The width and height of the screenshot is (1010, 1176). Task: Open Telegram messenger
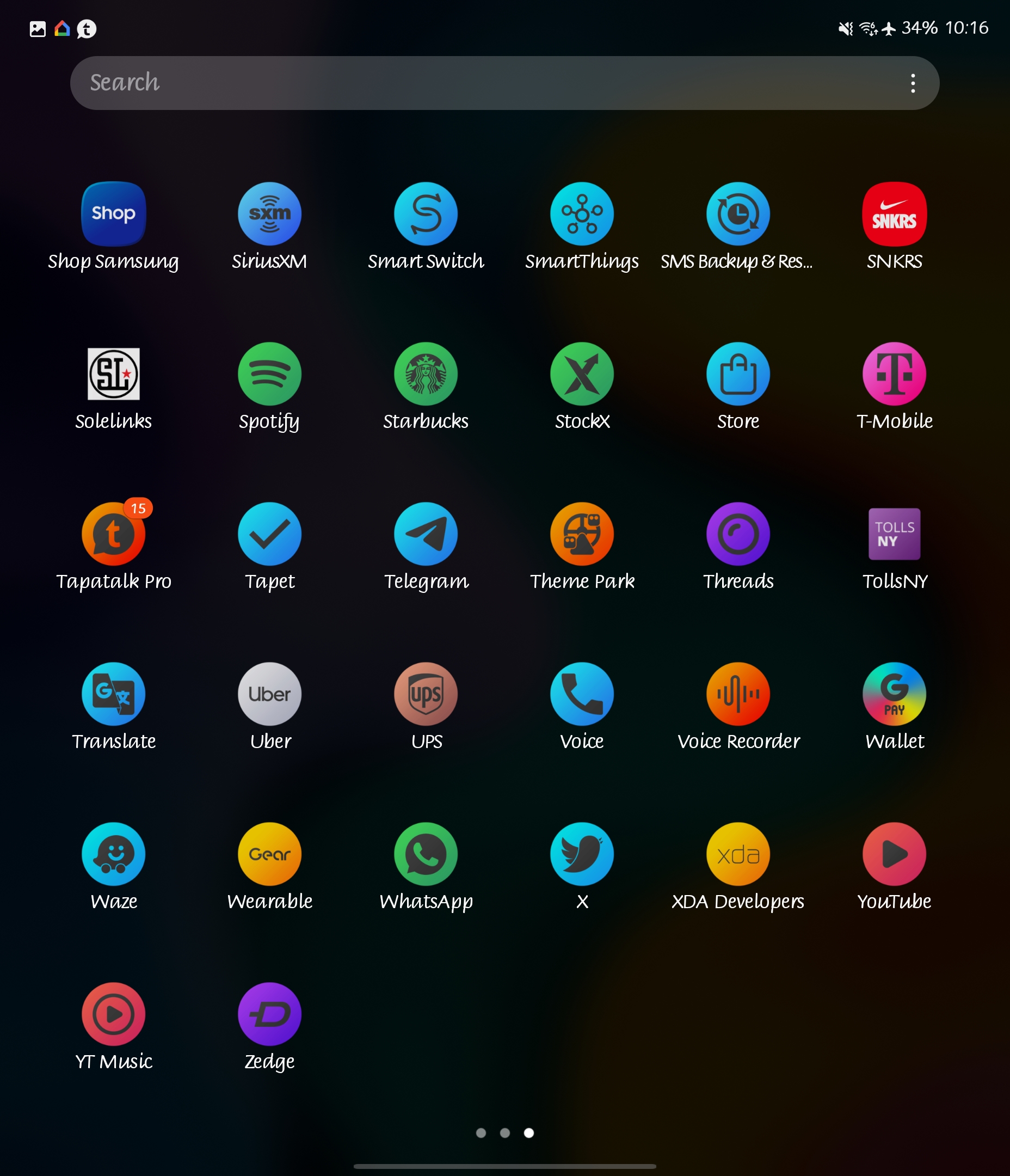coord(426,534)
